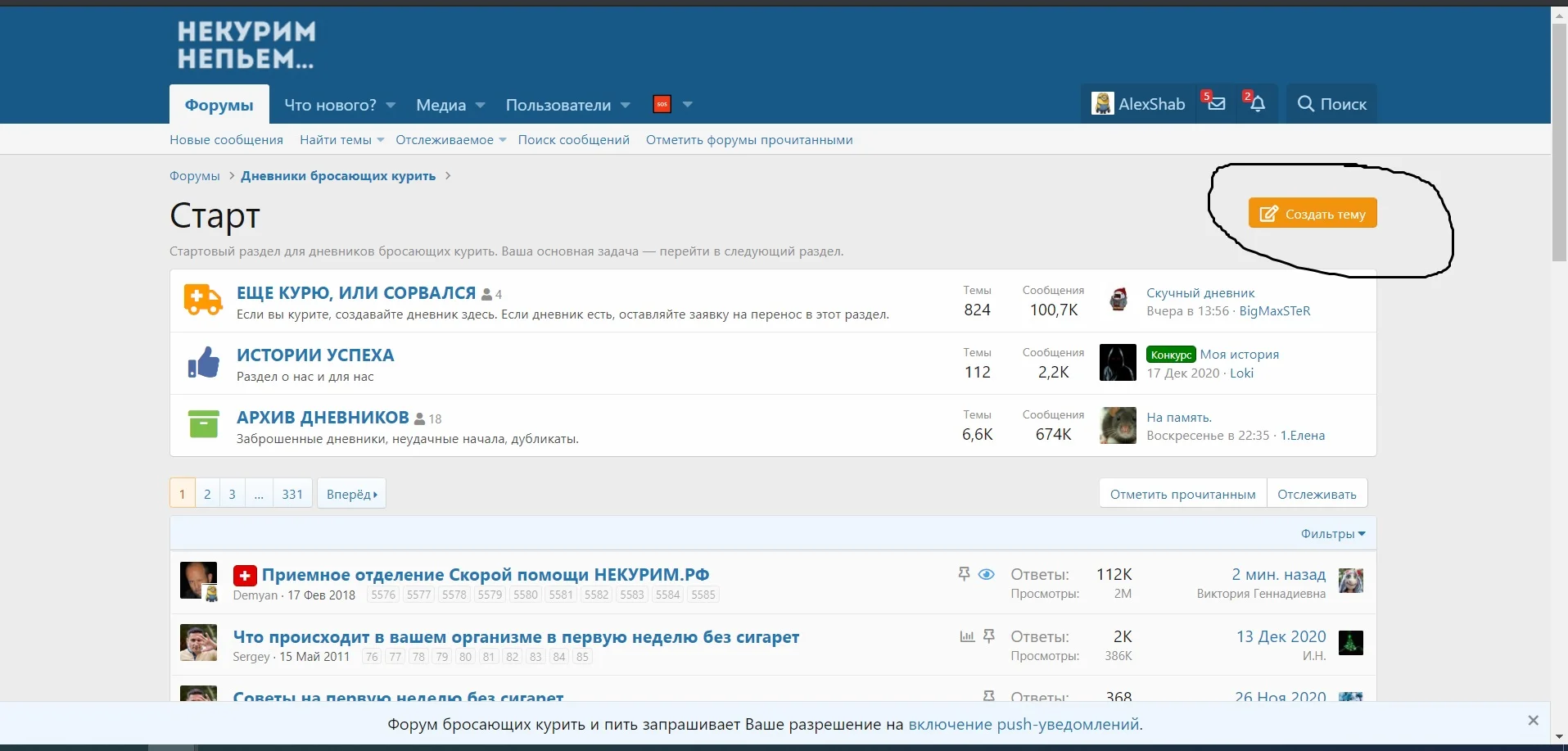Open the inbox envelope messages icon
The image size is (1568, 751).
pos(1217,104)
